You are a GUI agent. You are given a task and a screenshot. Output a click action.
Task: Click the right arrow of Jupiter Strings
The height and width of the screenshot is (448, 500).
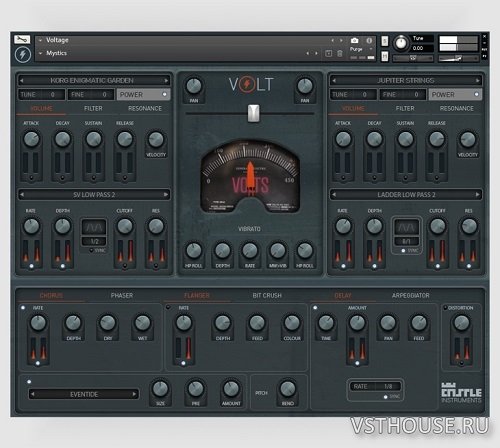[x=478, y=80]
